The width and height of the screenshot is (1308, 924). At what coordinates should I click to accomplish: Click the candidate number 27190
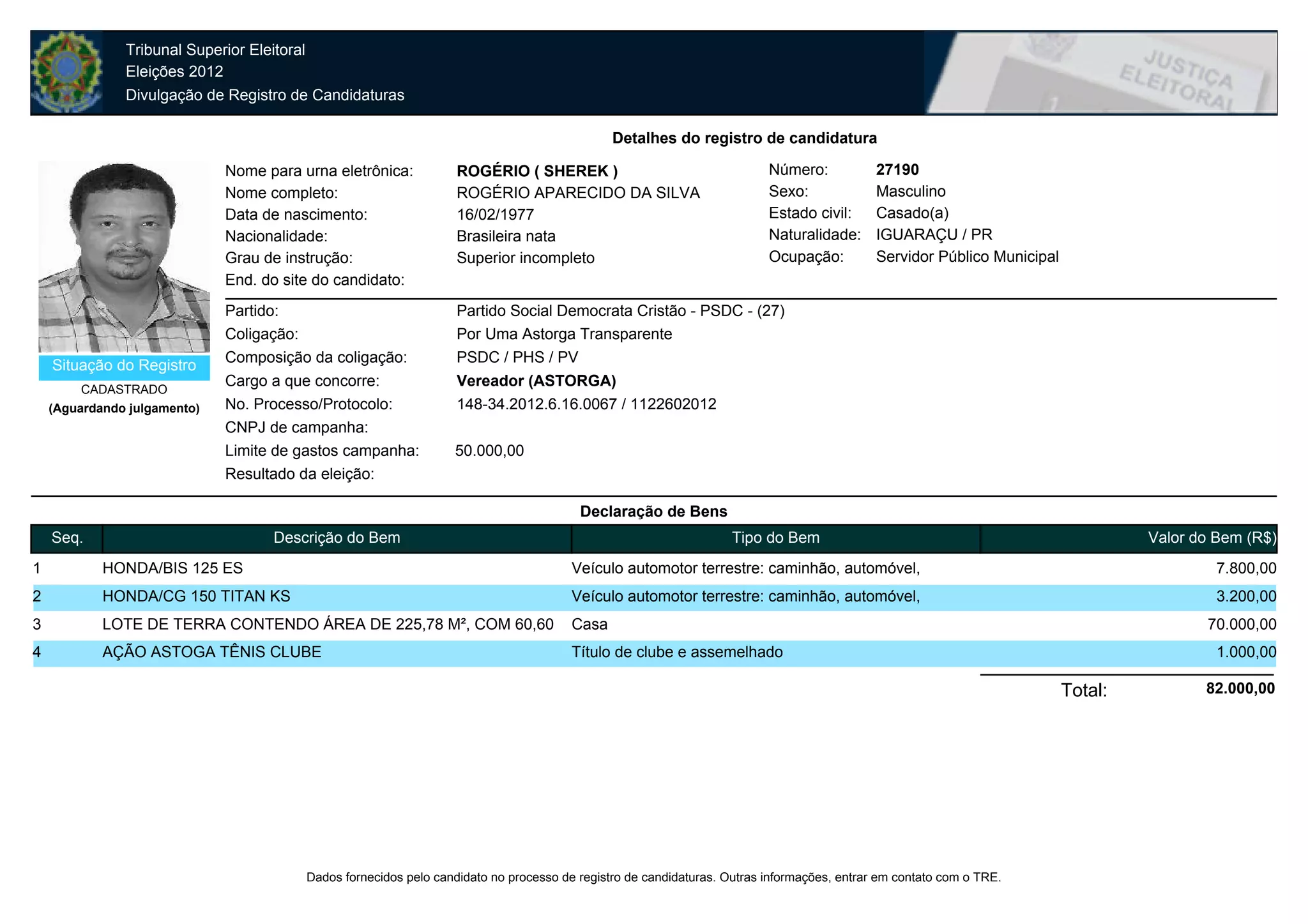click(x=897, y=170)
